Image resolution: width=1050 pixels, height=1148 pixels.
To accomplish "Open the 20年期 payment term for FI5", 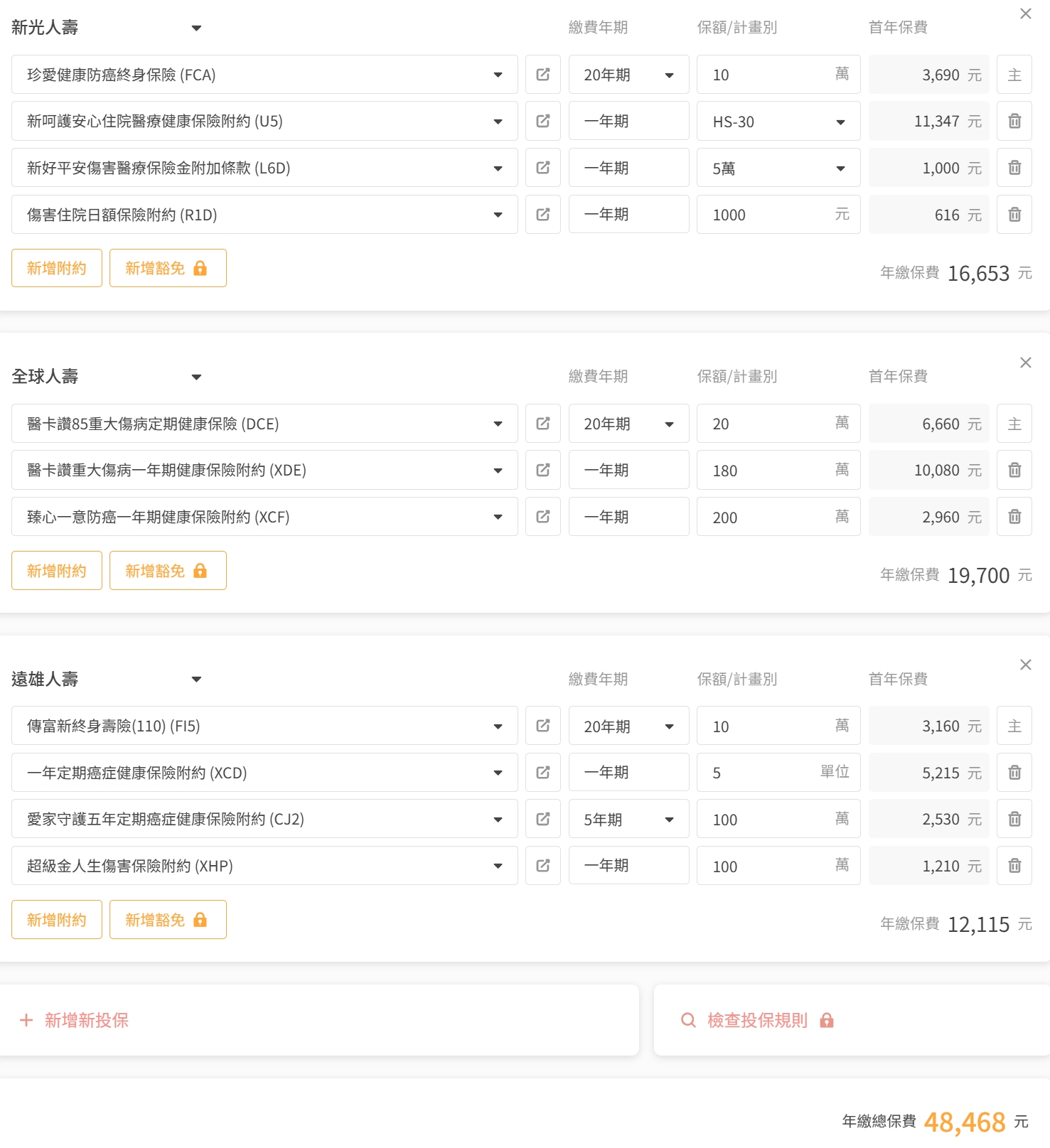I will click(x=628, y=726).
